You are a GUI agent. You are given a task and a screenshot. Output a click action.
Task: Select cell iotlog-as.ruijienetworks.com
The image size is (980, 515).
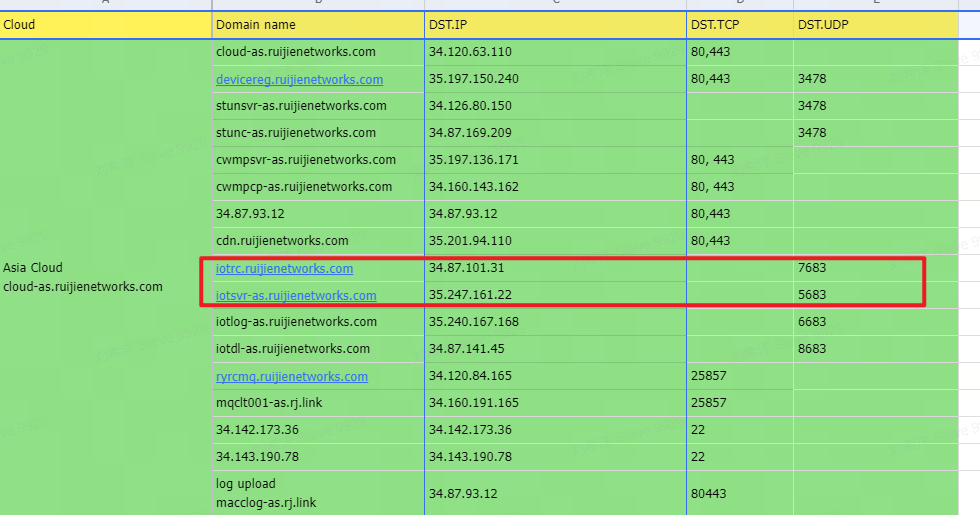pos(318,321)
